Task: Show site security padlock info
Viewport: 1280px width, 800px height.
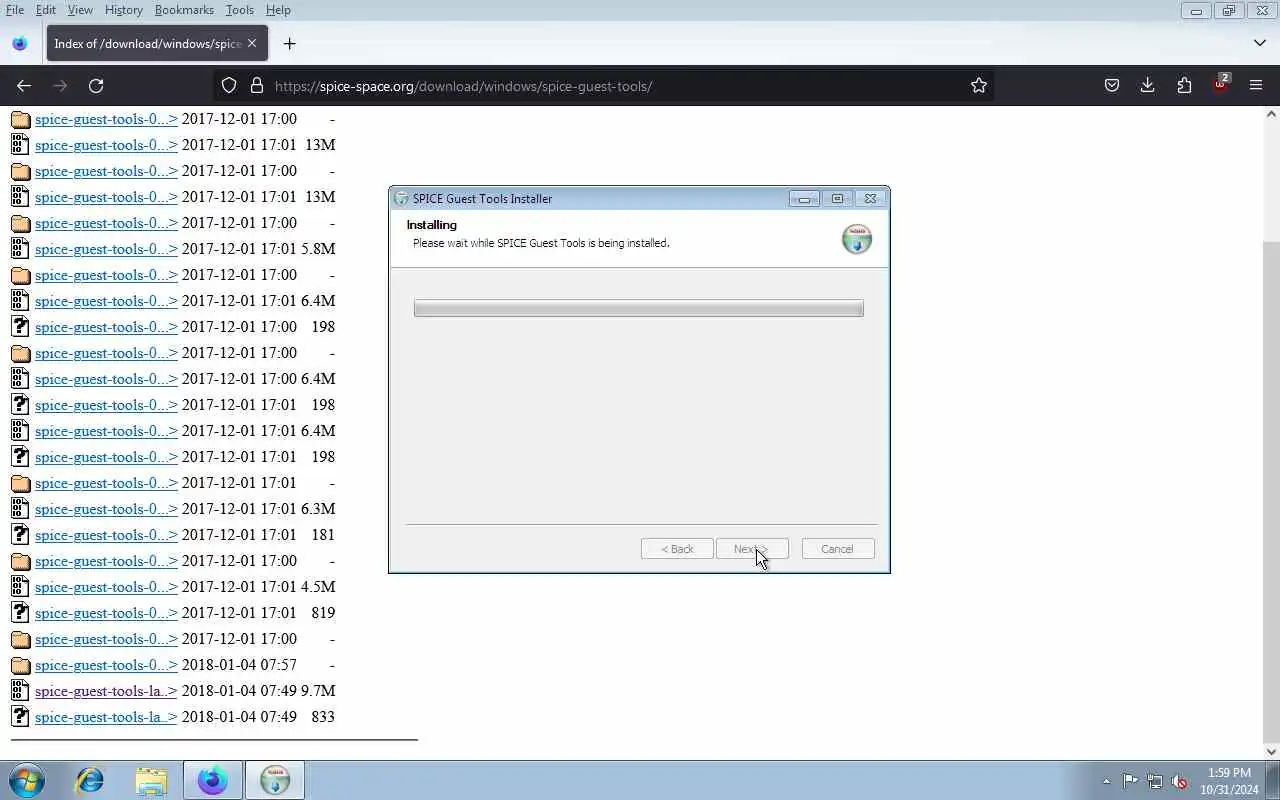Action: [x=256, y=86]
